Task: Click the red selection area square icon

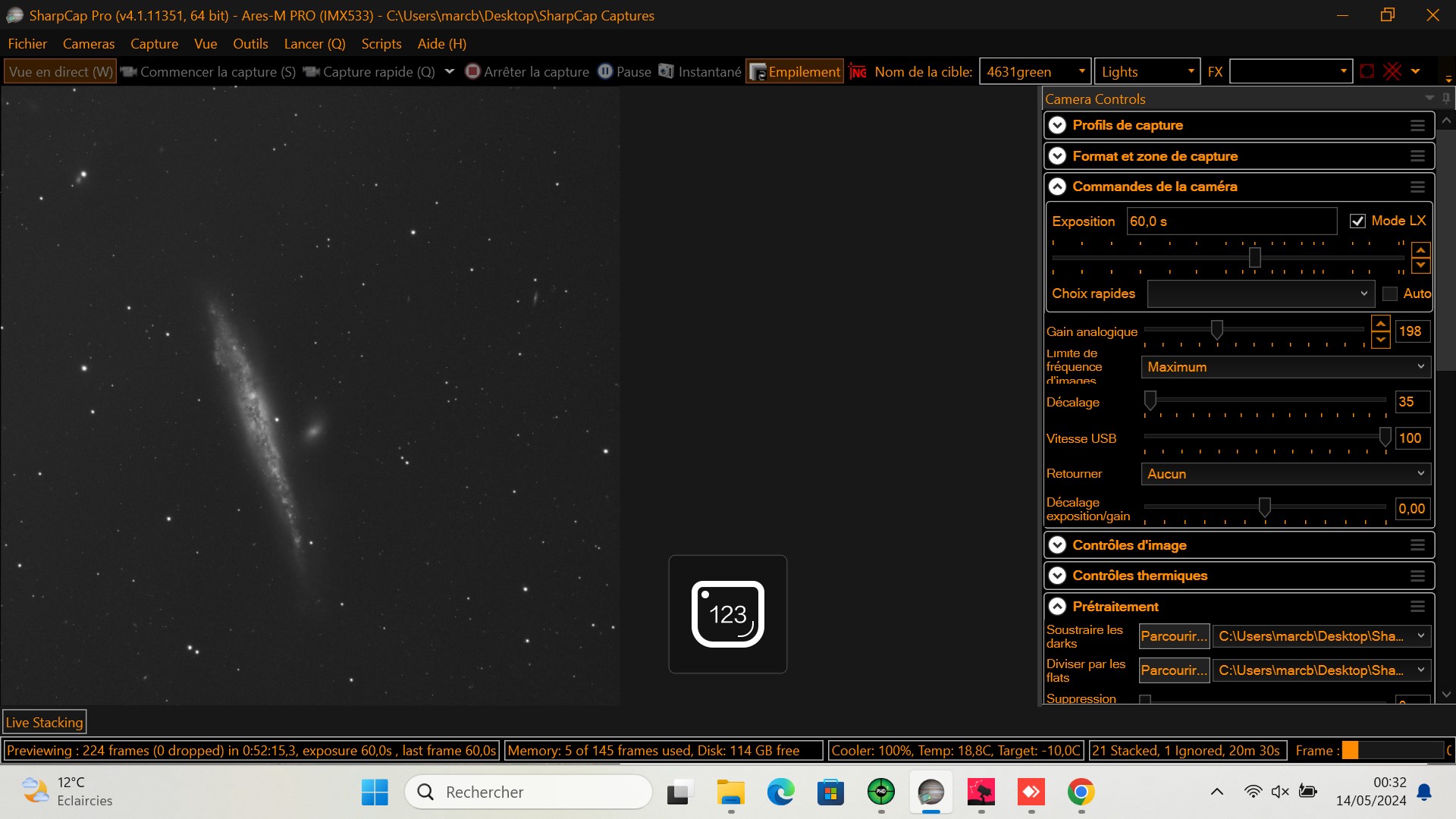Action: pos(1367,71)
